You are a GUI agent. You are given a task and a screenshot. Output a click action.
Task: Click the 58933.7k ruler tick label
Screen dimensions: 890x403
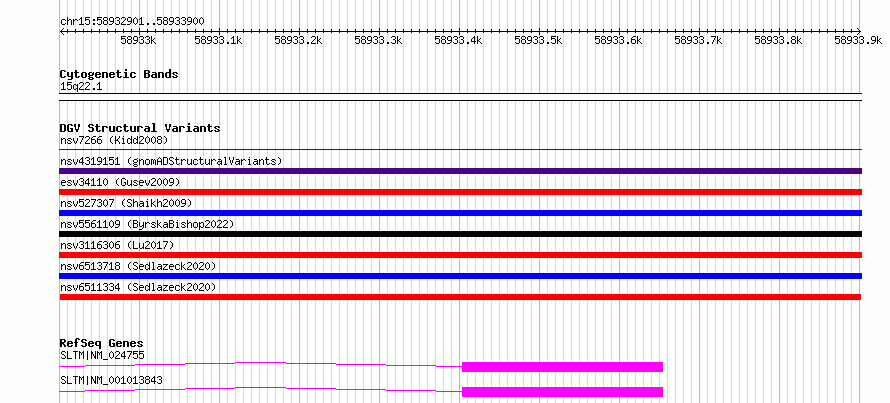(x=698, y=40)
